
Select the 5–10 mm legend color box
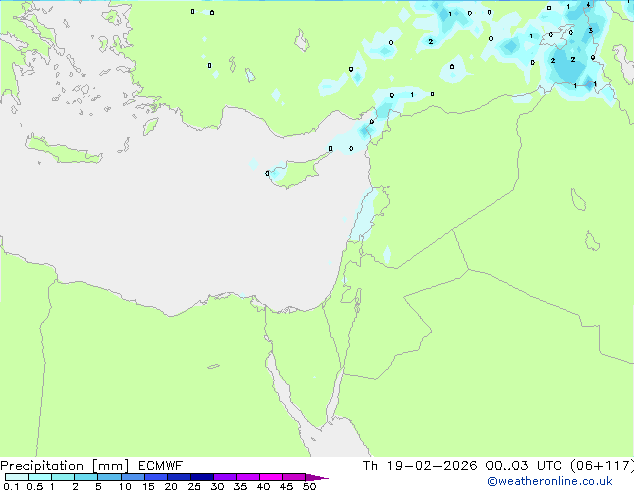coord(109,477)
